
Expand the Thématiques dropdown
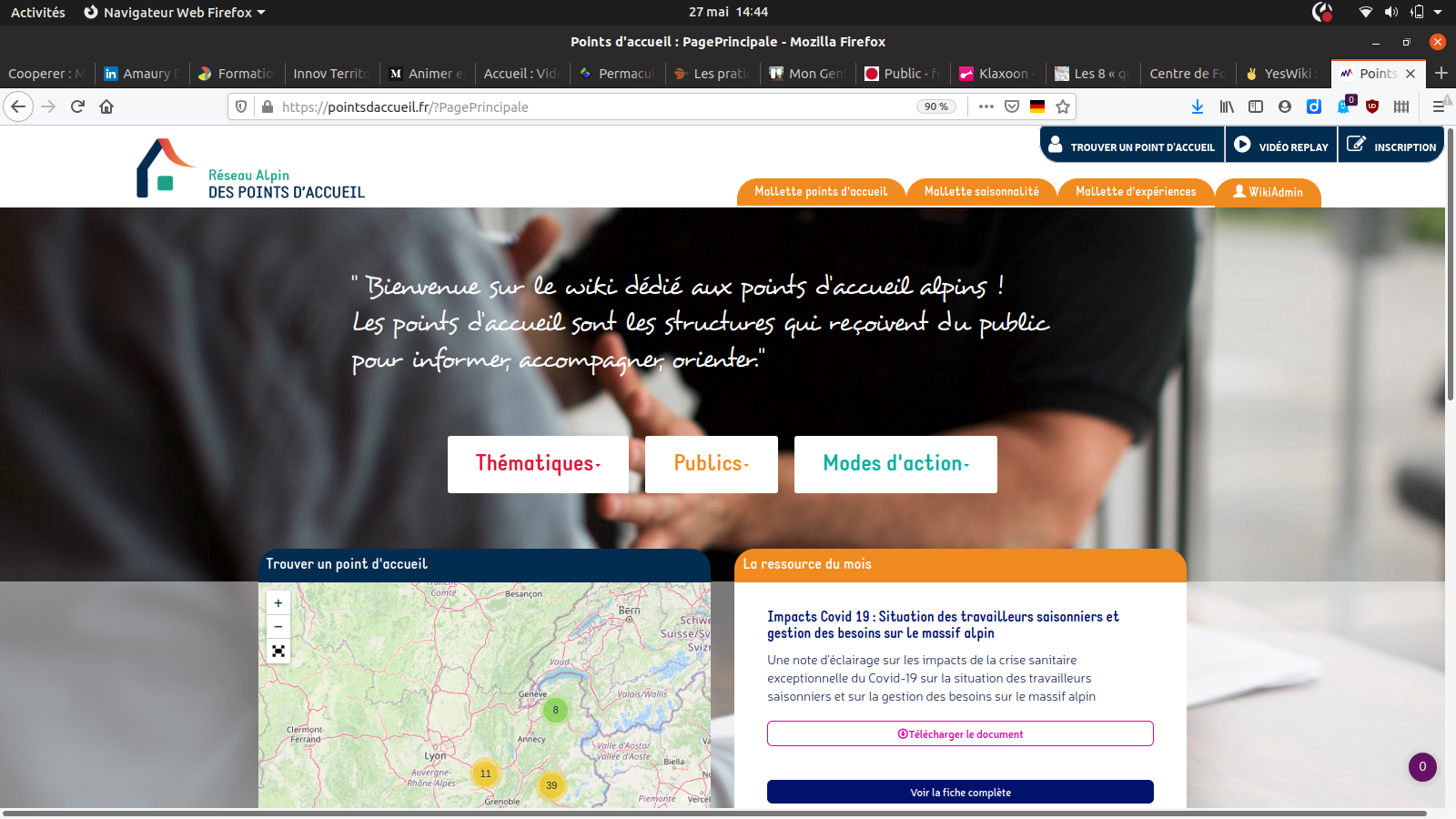tap(538, 464)
